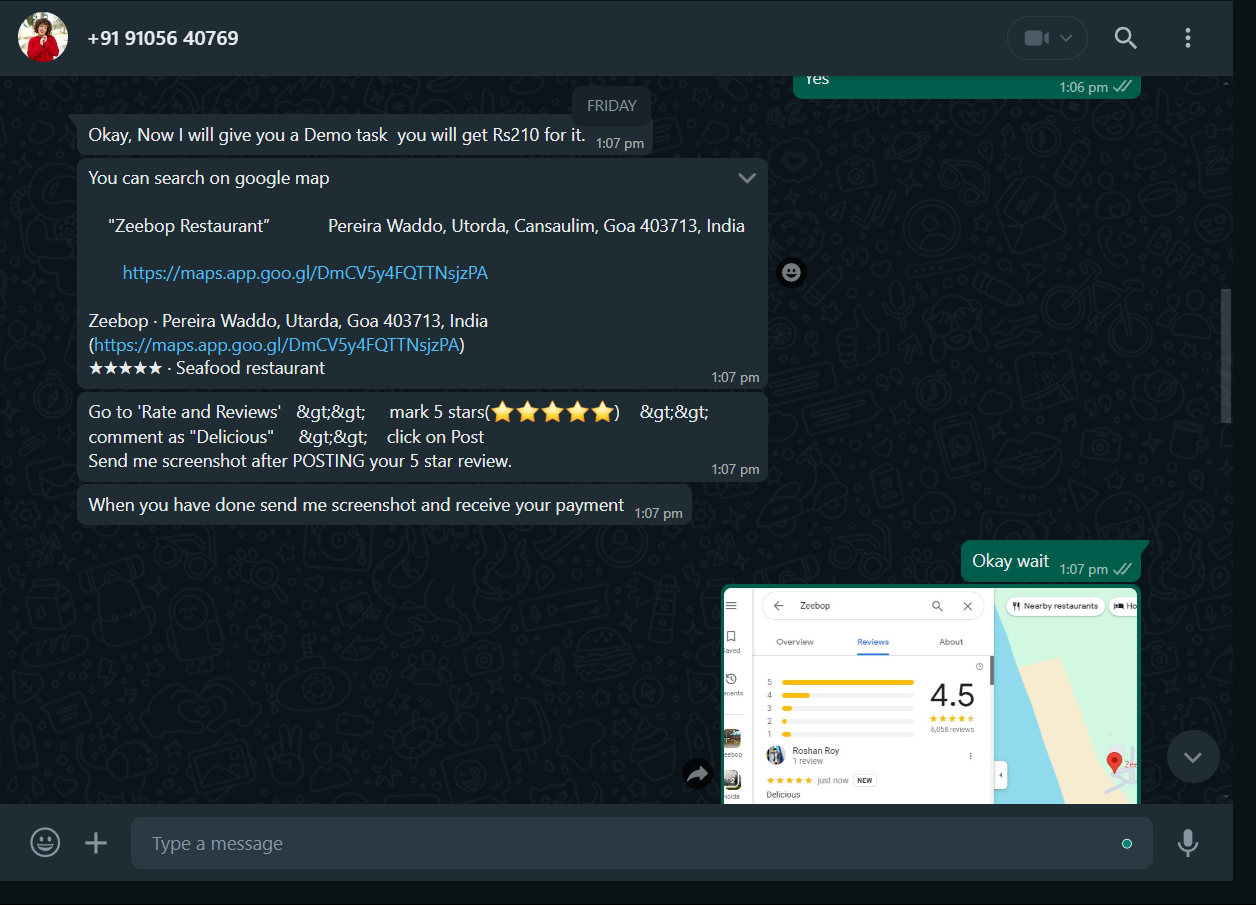
Task: Open search in this chat
Action: click(1126, 38)
